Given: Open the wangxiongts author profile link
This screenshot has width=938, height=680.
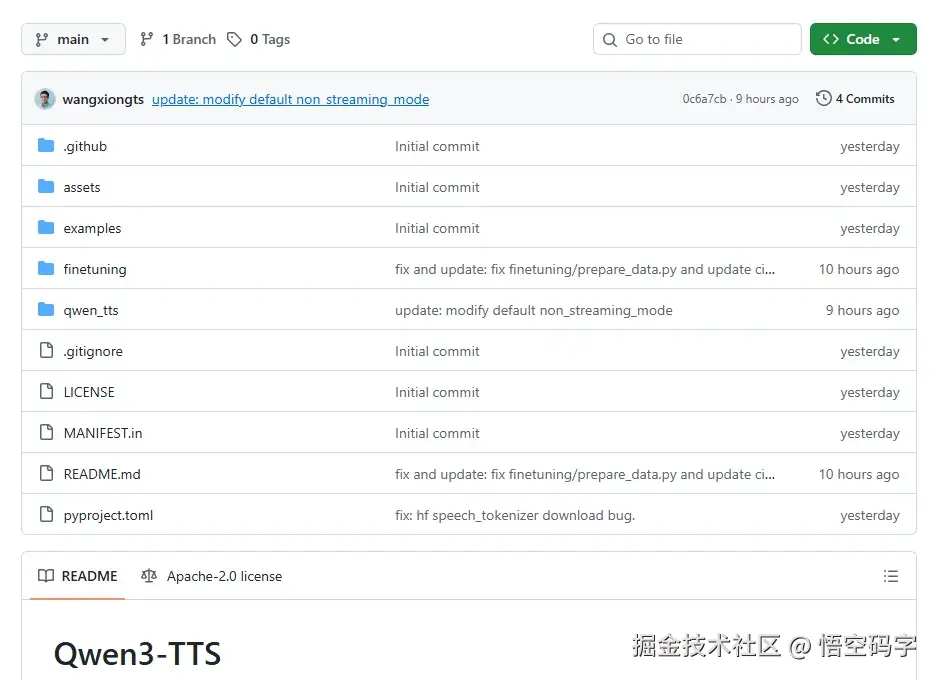Looking at the screenshot, I should (103, 99).
